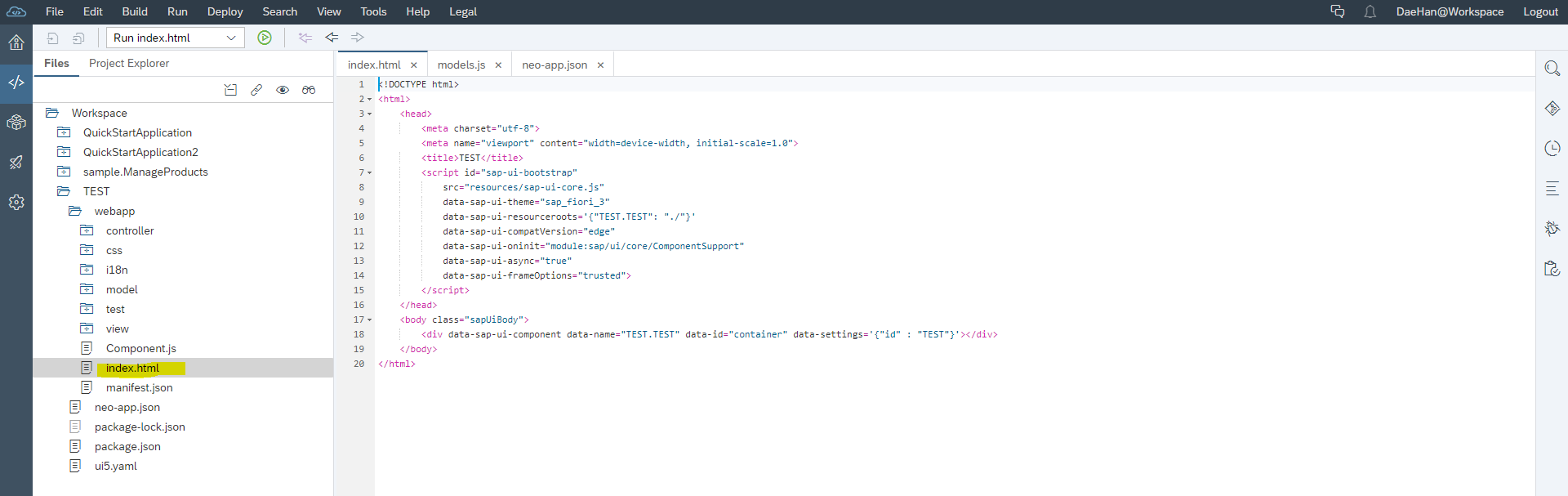Fold the html tag on line 2

pyautogui.click(x=370, y=100)
